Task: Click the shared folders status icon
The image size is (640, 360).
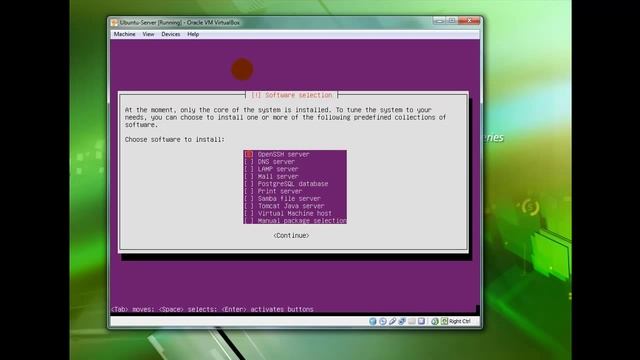Action: (x=412, y=321)
